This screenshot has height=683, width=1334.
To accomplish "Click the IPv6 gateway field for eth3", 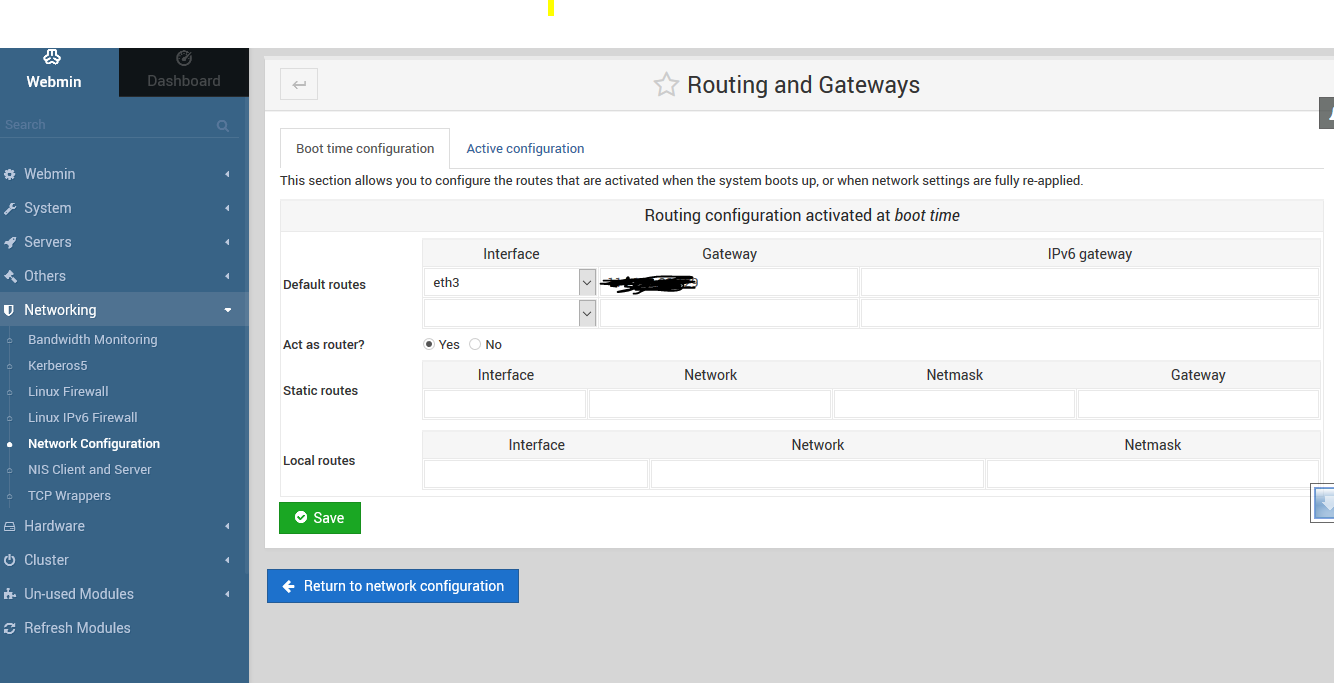I will [x=1089, y=283].
